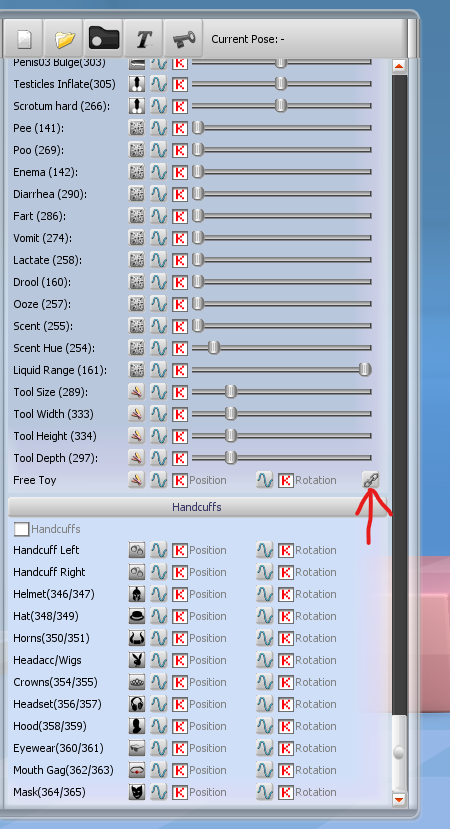Click the 'Tool Width (333)' label
Viewport: 450px width, 829px height.
pos(53,414)
